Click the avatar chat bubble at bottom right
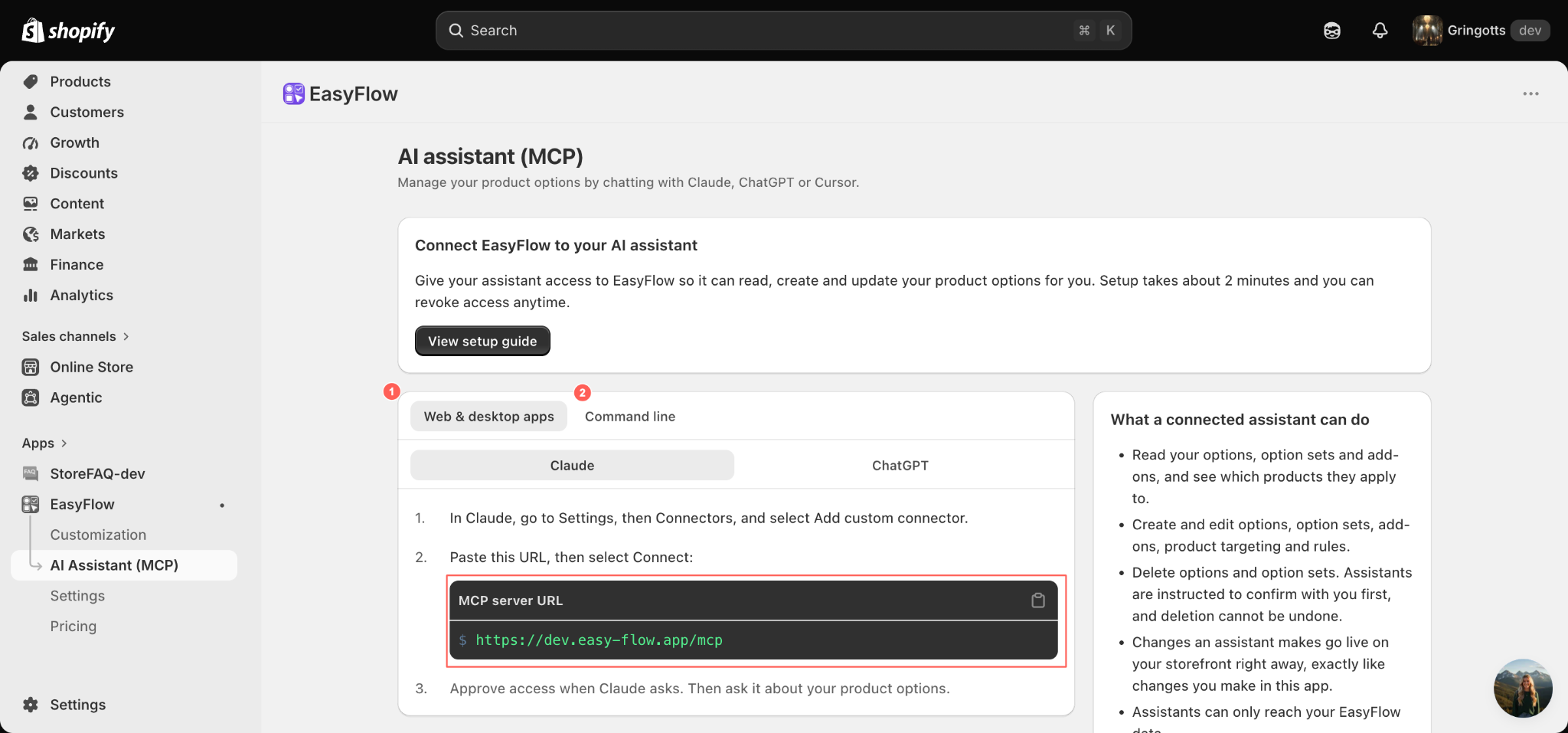This screenshot has width=1568, height=733. click(1523, 688)
